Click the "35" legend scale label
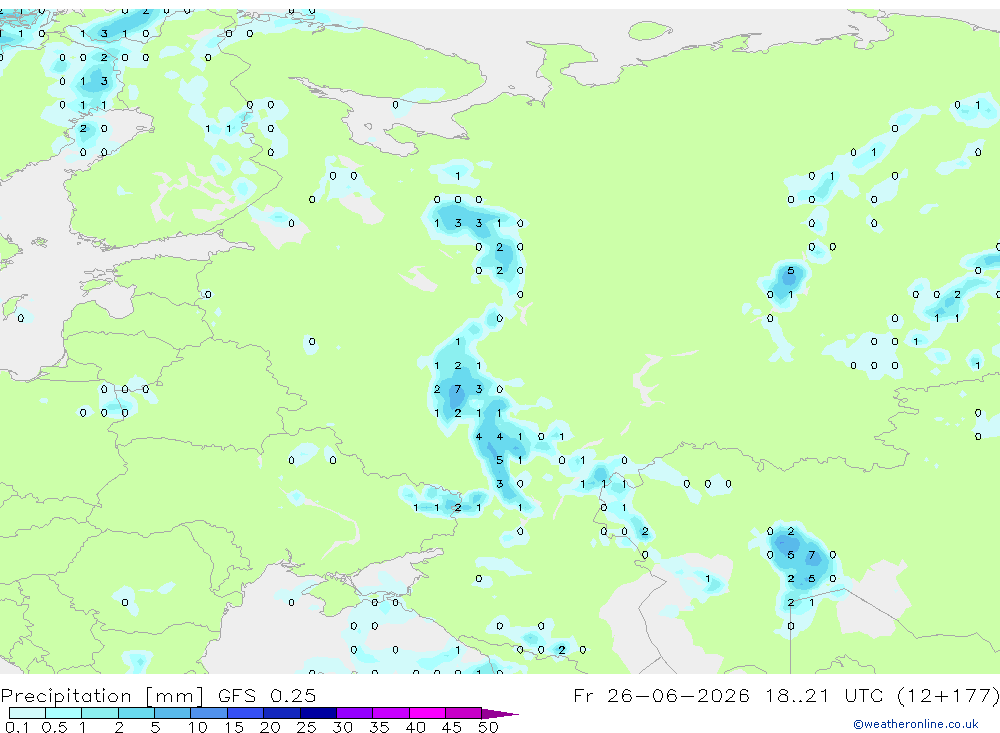Image resolution: width=1000 pixels, height=733 pixels. (379, 727)
